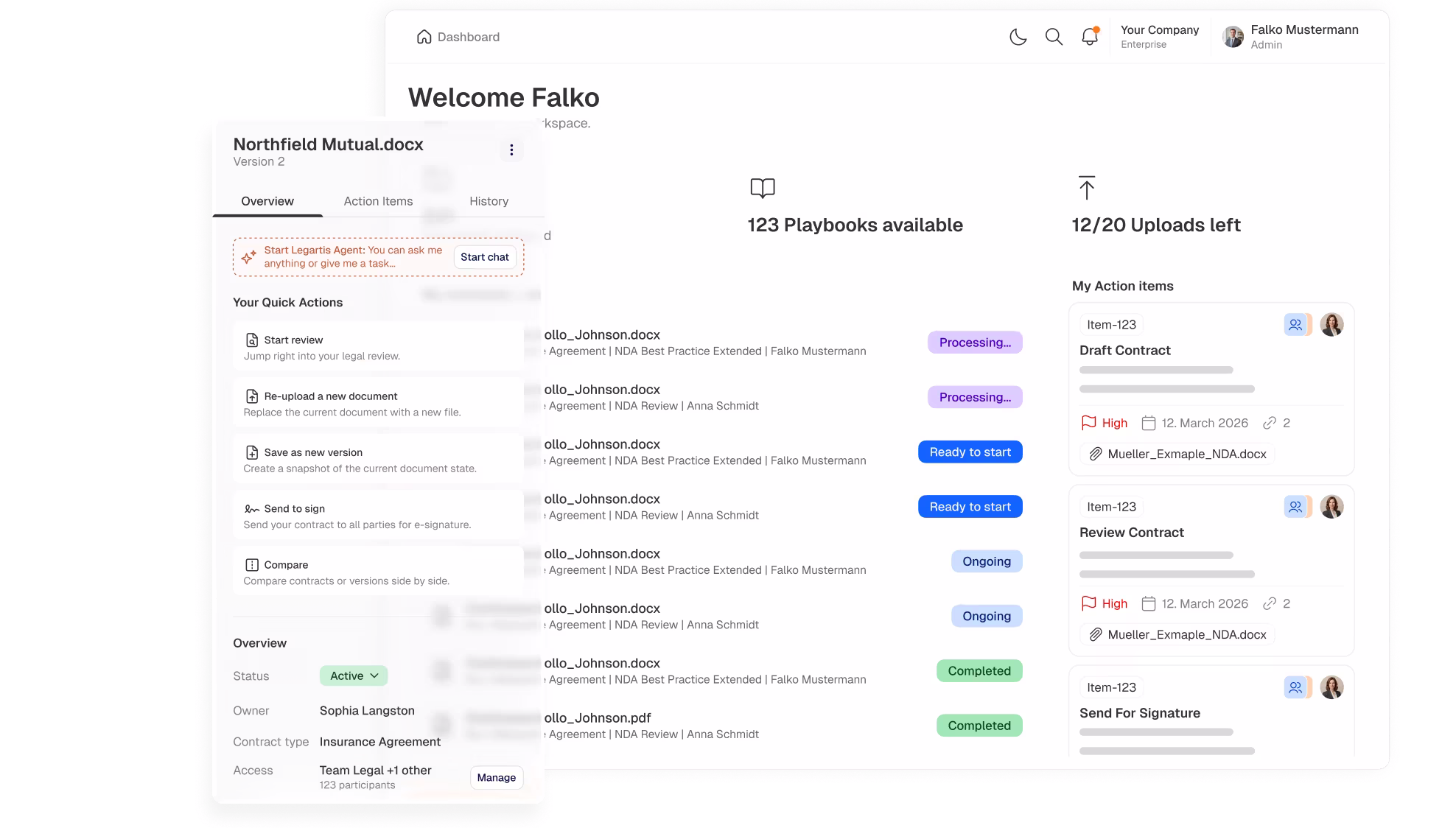
Task: Click the Legartis Agent sparkle icon
Action: (249, 257)
